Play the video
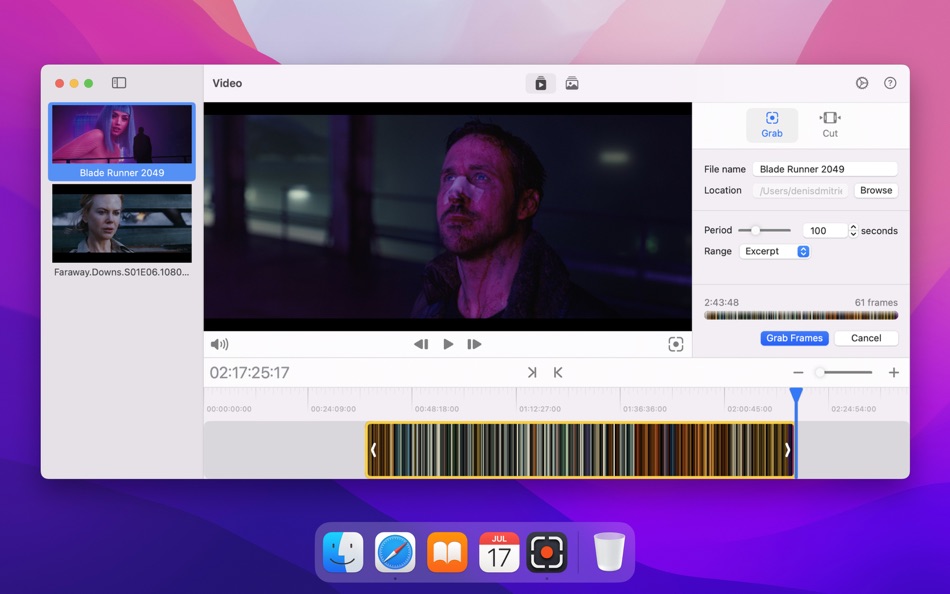 448,344
